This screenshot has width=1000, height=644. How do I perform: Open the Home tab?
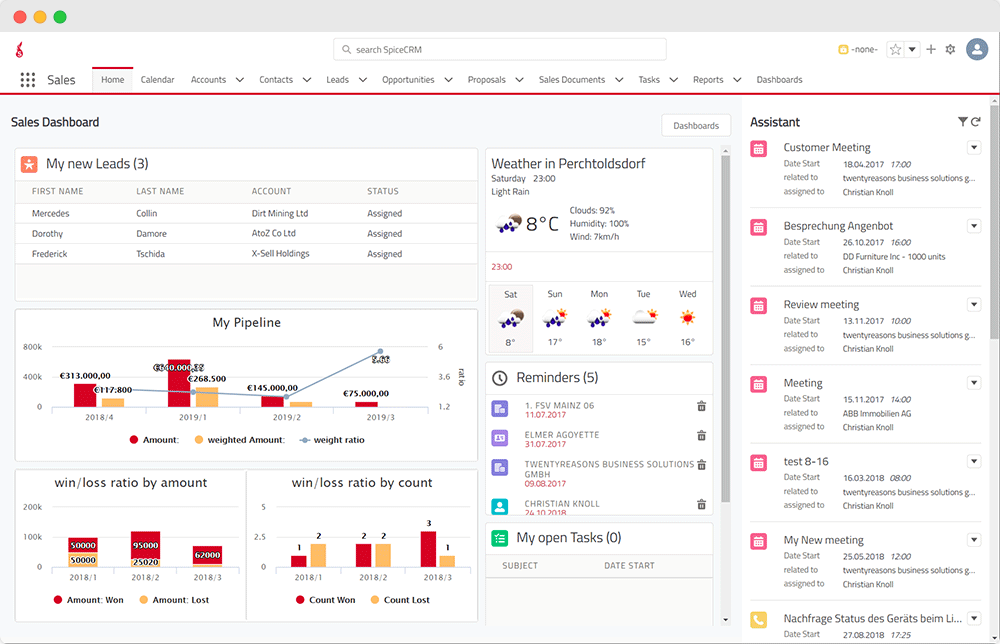point(113,80)
